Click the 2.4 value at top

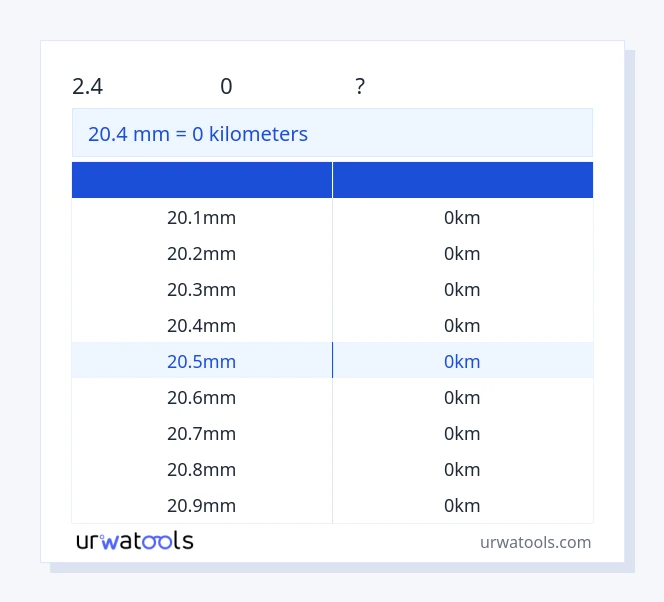tap(88, 87)
